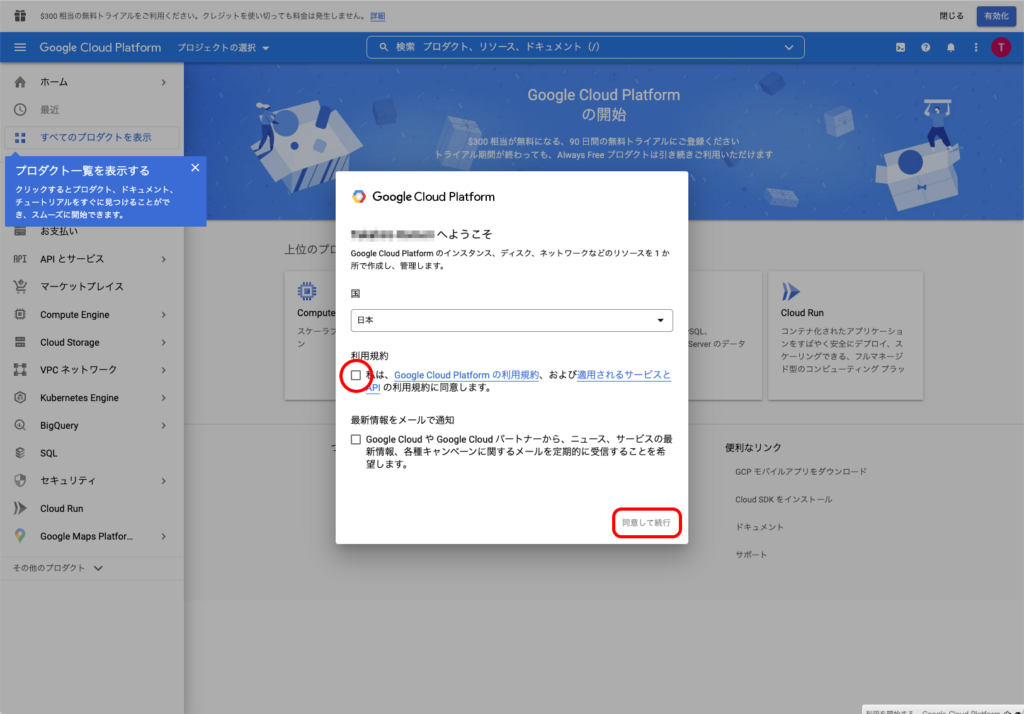Screen dimensions: 1024x714
Task: Expand the その他のプロダクト section
Action: [58, 568]
